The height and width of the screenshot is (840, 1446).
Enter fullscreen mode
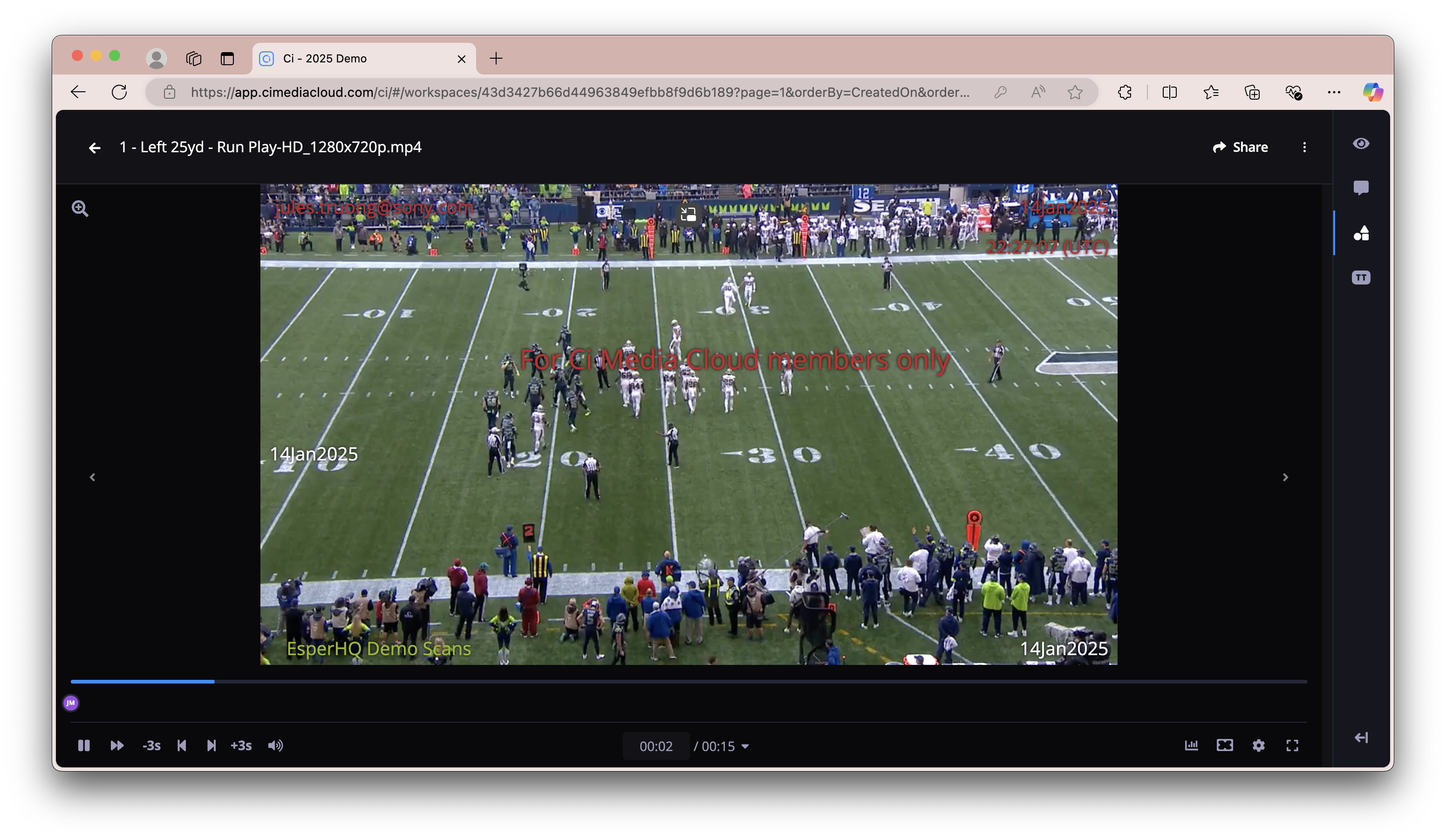click(1292, 745)
